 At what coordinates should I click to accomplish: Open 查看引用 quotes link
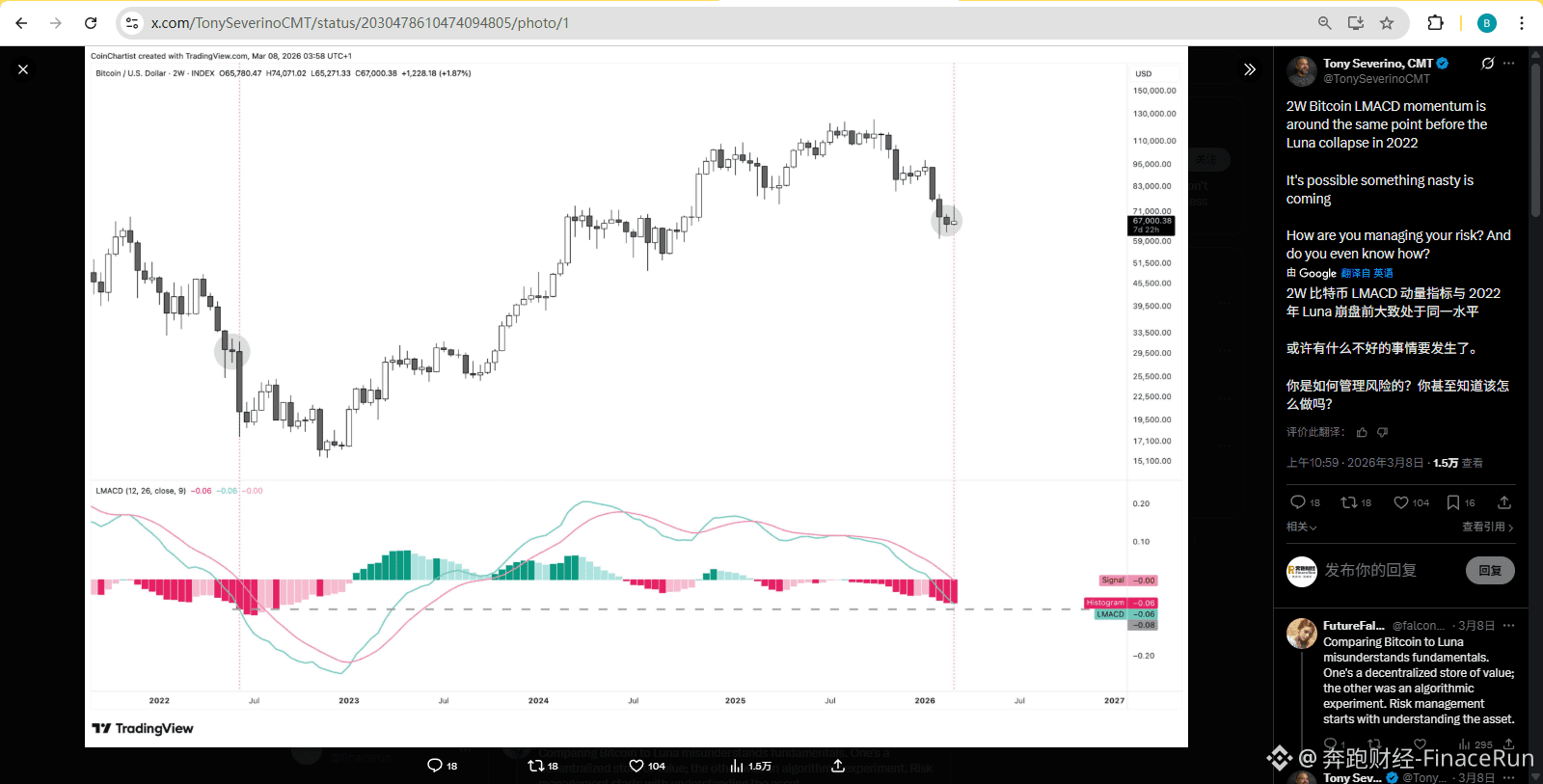click(1488, 527)
